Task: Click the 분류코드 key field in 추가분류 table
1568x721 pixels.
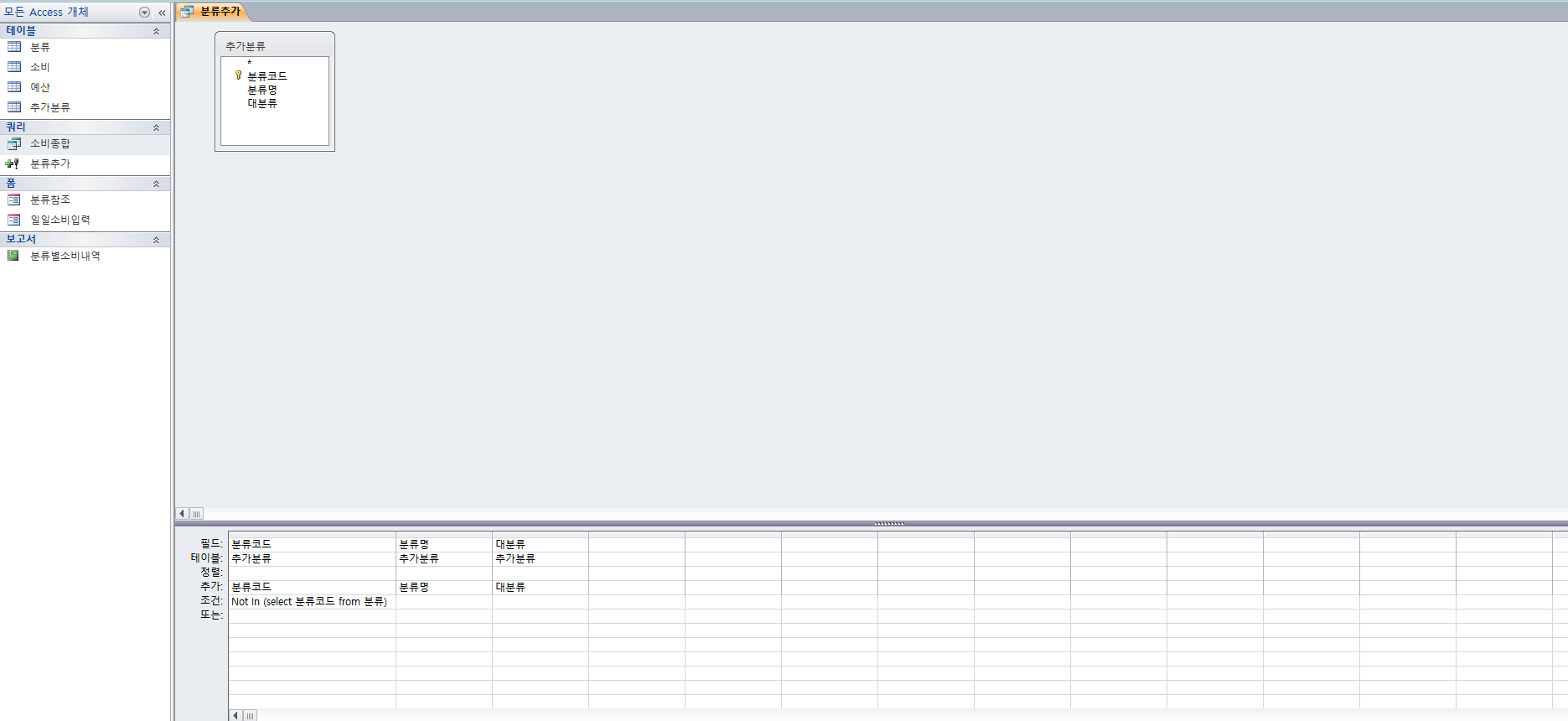Action: pyautogui.click(x=267, y=76)
